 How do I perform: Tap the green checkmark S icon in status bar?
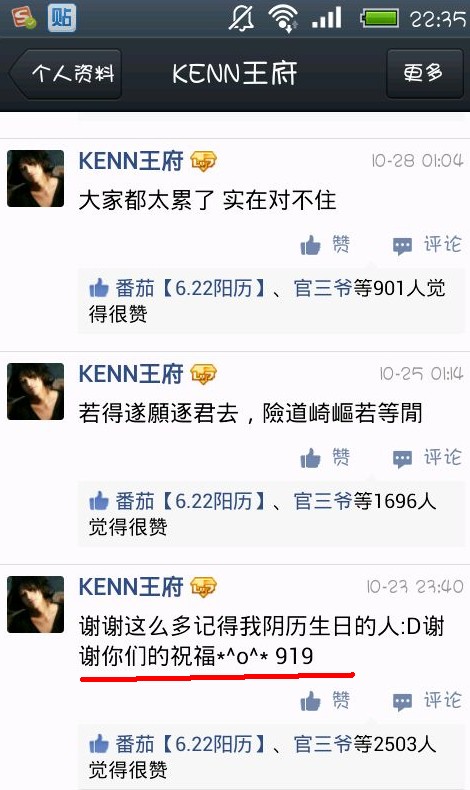coord(24,18)
